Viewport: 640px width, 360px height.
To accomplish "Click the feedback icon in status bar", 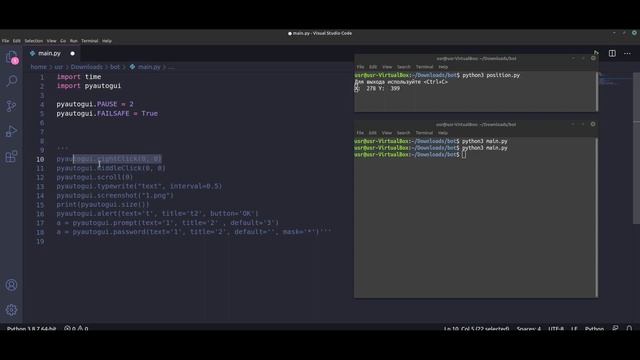I will pos(616,329).
